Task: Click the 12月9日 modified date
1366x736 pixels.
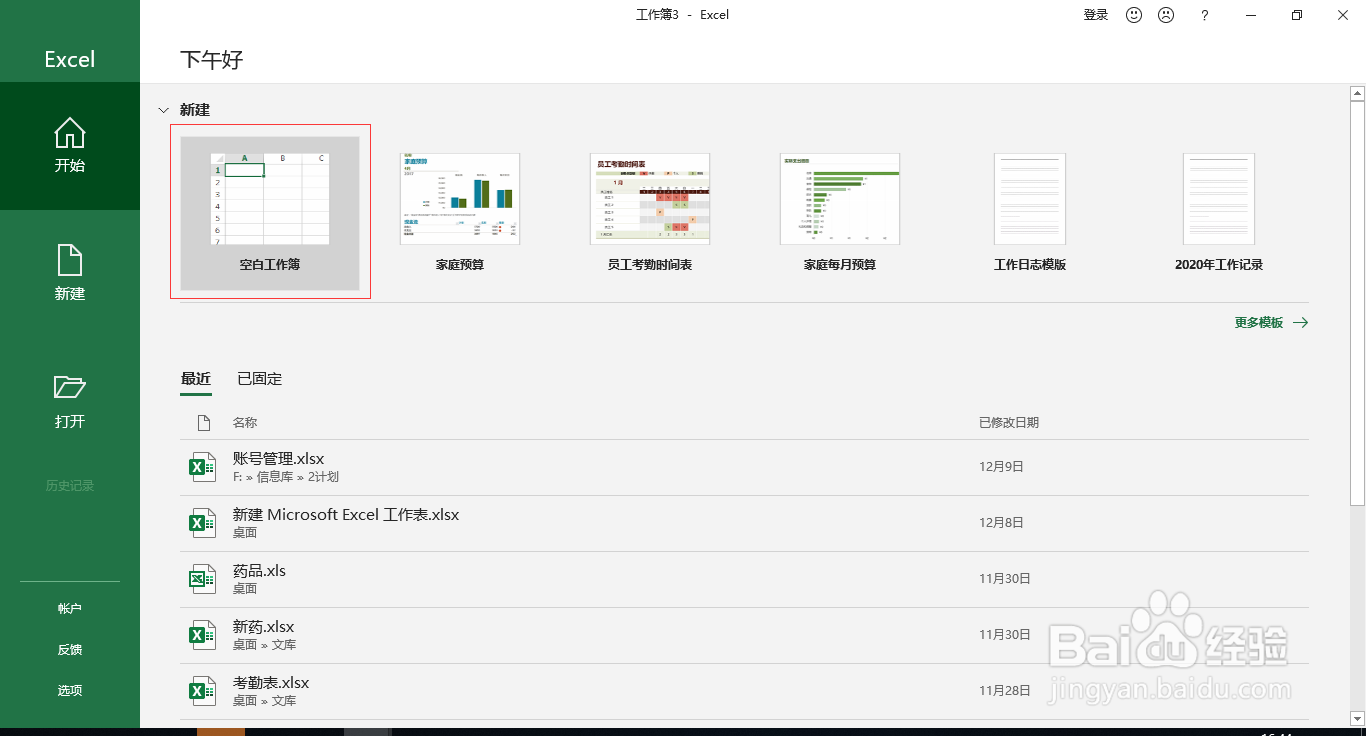Action: click(x=1001, y=467)
